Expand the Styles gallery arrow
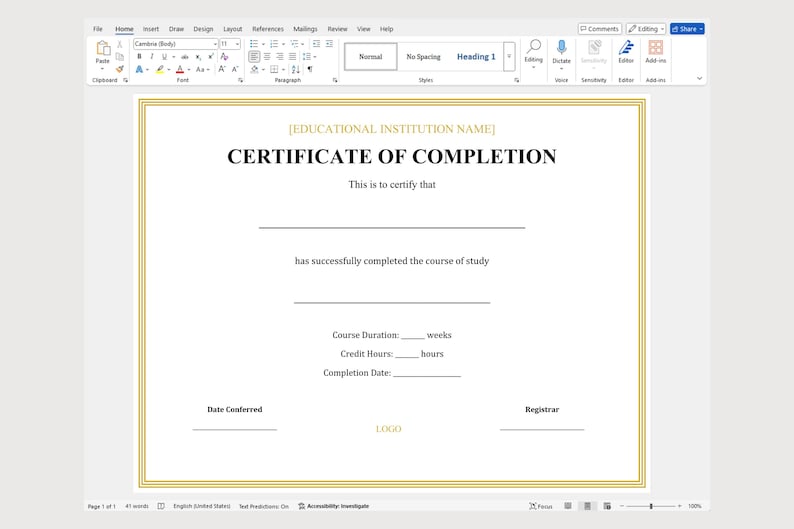The height and width of the screenshot is (529, 794). [509, 56]
